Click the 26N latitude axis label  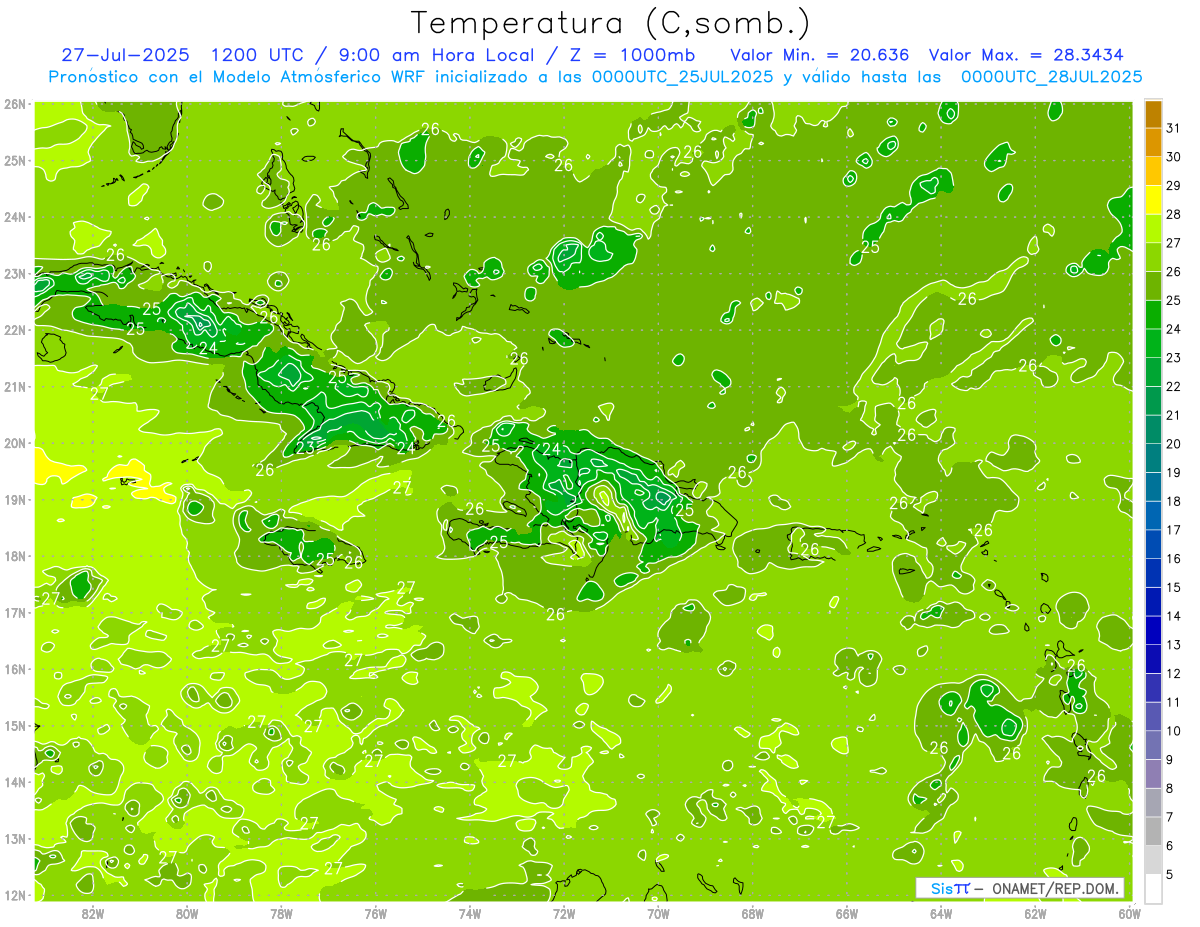[14, 103]
